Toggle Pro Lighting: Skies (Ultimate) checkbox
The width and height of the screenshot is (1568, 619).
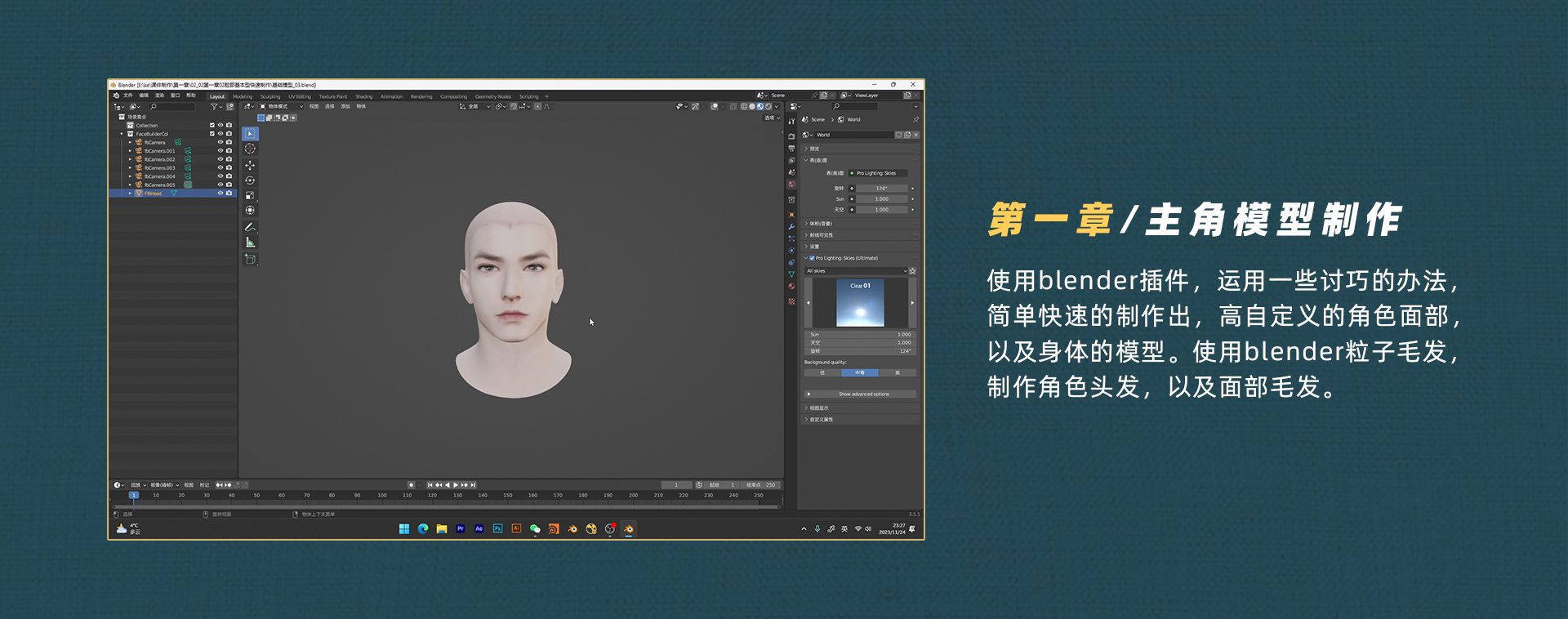tap(812, 258)
